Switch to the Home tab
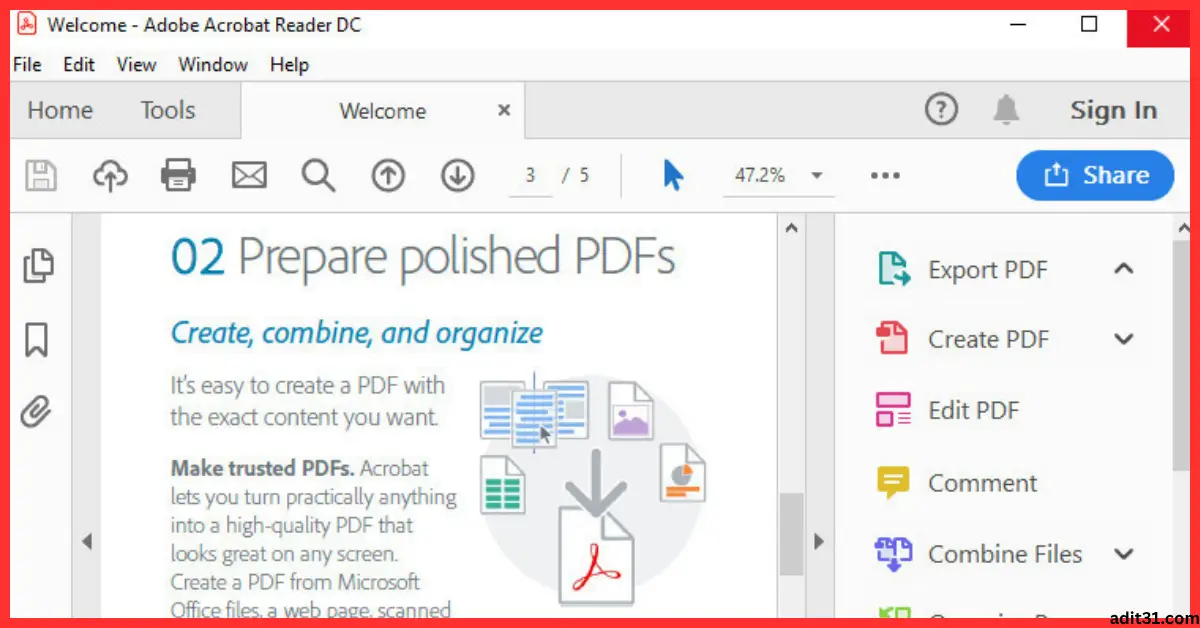The image size is (1200, 628). point(60,111)
